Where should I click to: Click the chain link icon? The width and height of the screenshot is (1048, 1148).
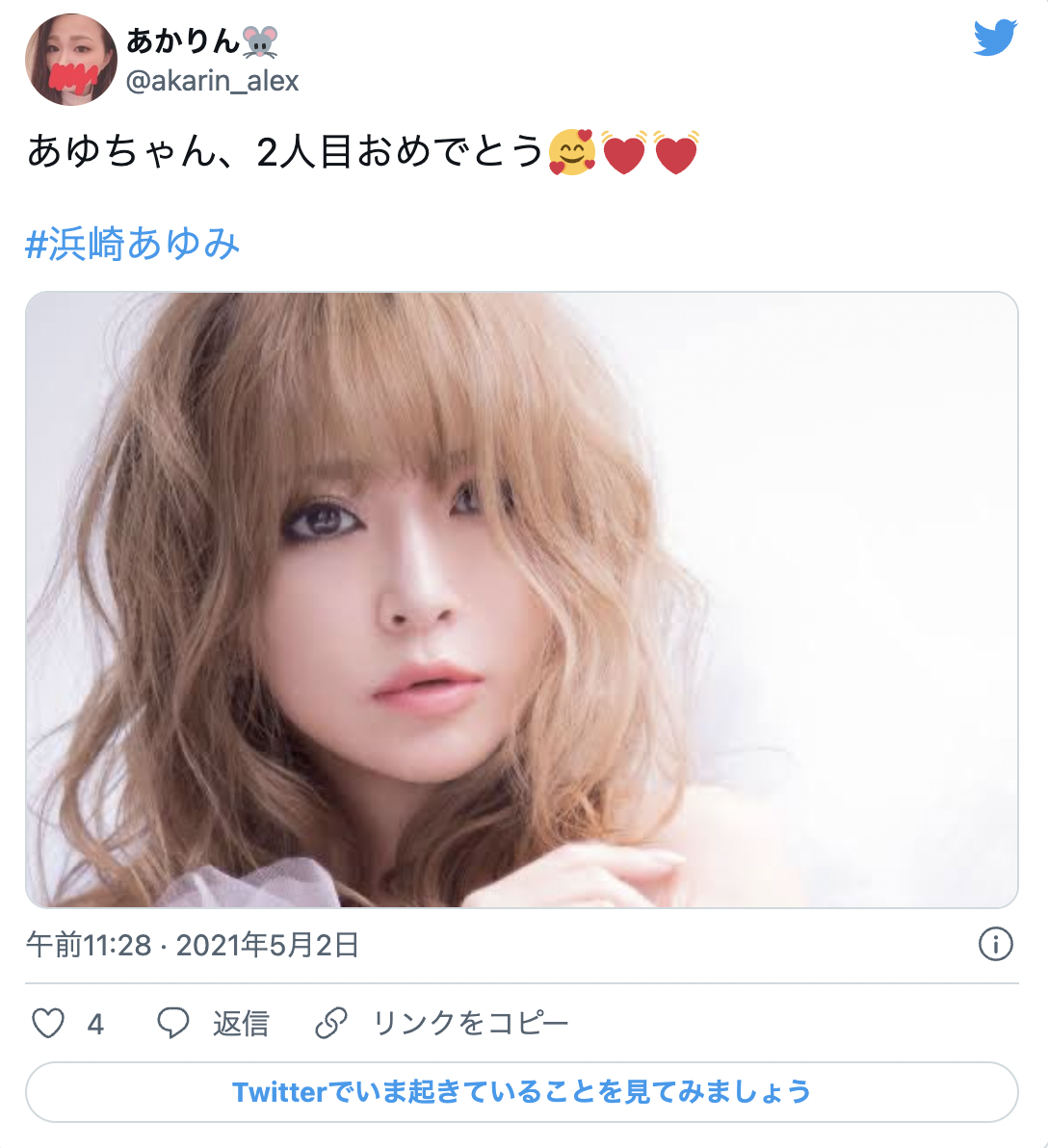coord(331,1023)
